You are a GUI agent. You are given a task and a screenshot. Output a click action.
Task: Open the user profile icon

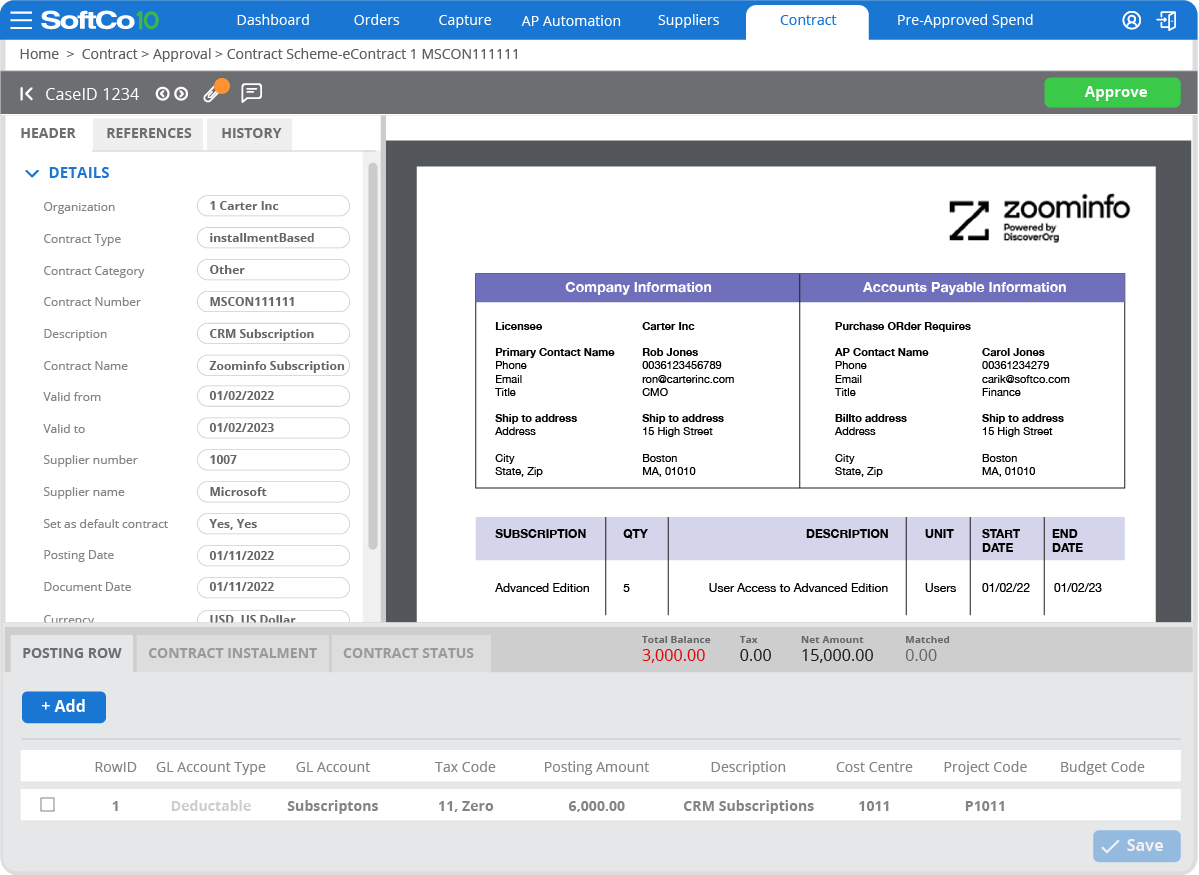(1131, 19)
